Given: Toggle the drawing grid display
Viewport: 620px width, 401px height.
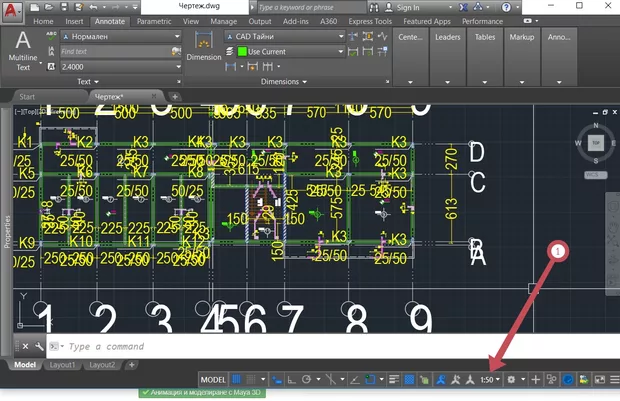Looking at the screenshot, I should click(x=237, y=380).
